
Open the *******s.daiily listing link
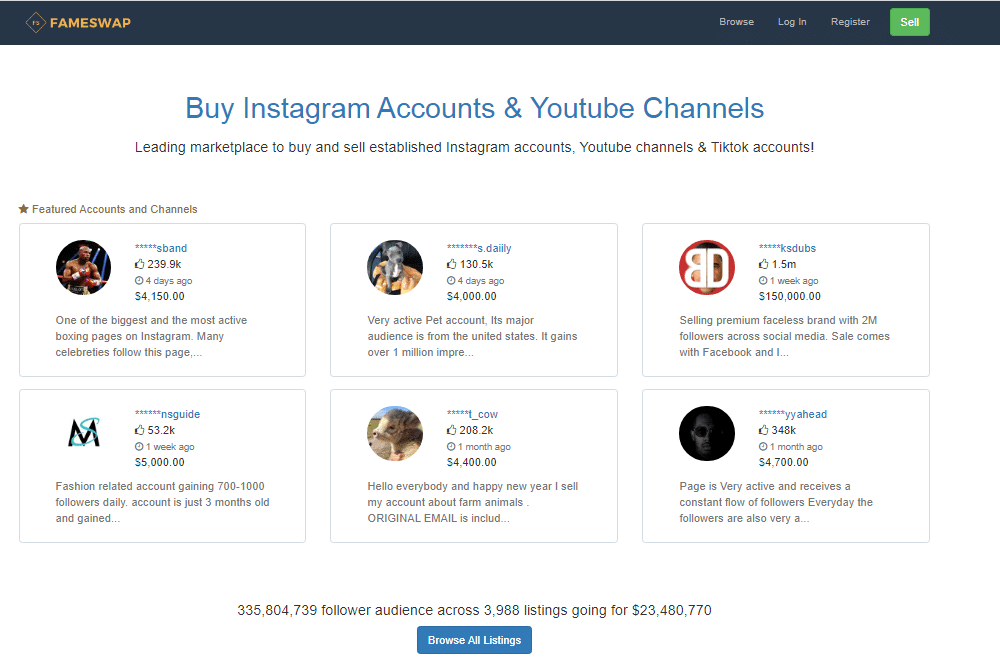(x=479, y=248)
